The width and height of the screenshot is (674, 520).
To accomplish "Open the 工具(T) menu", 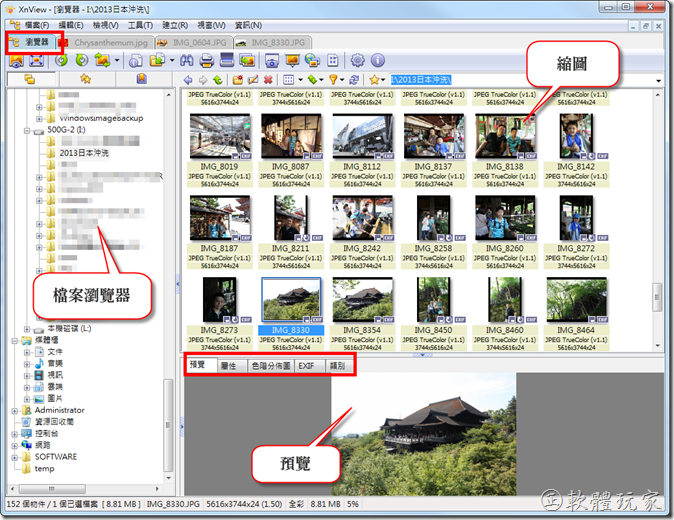I will point(140,24).
